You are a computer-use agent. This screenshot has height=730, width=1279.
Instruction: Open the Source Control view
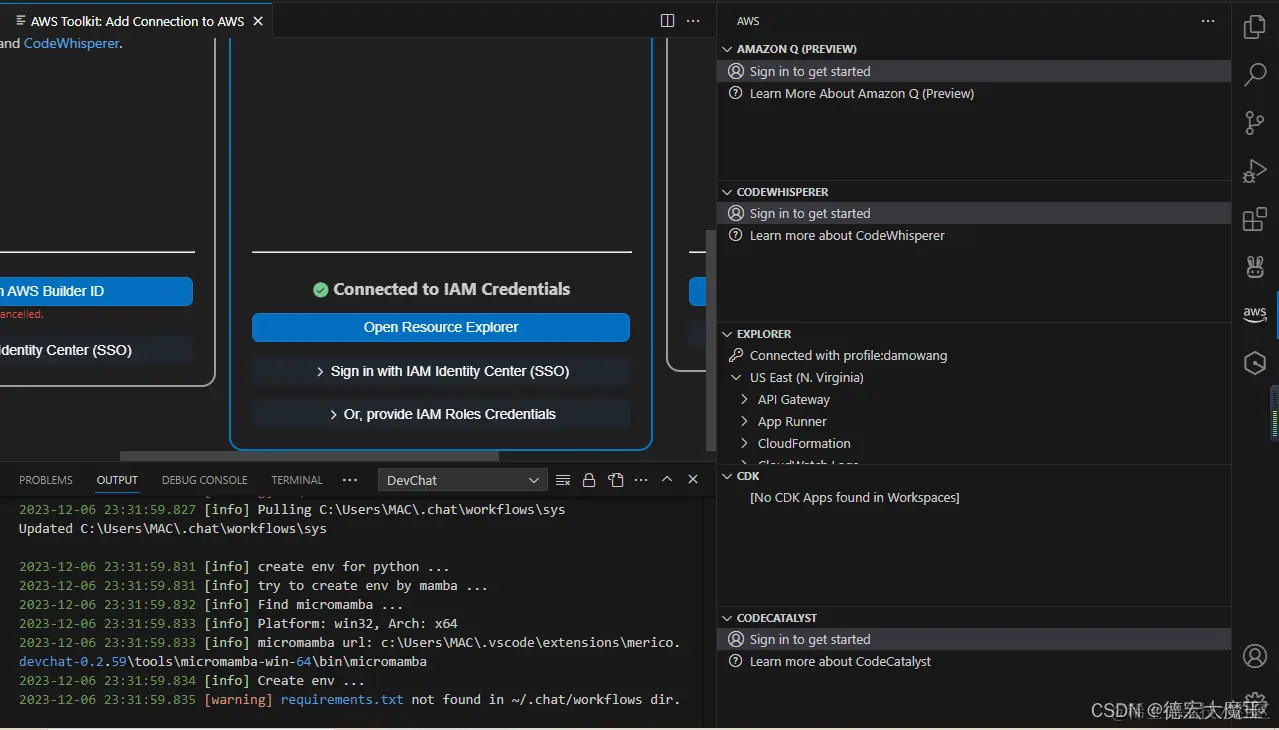point(1255,122)
